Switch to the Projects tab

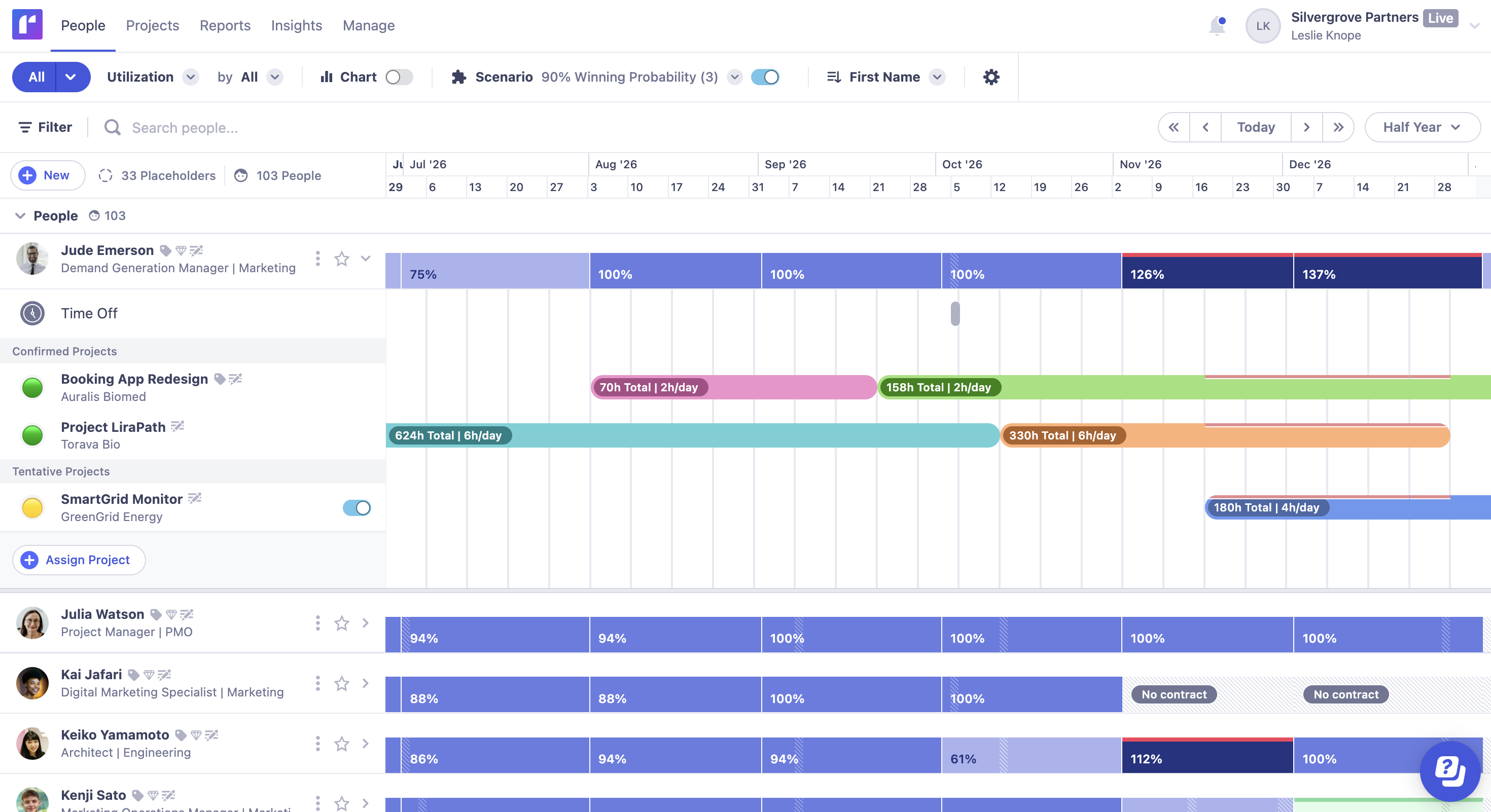[152, 25]
